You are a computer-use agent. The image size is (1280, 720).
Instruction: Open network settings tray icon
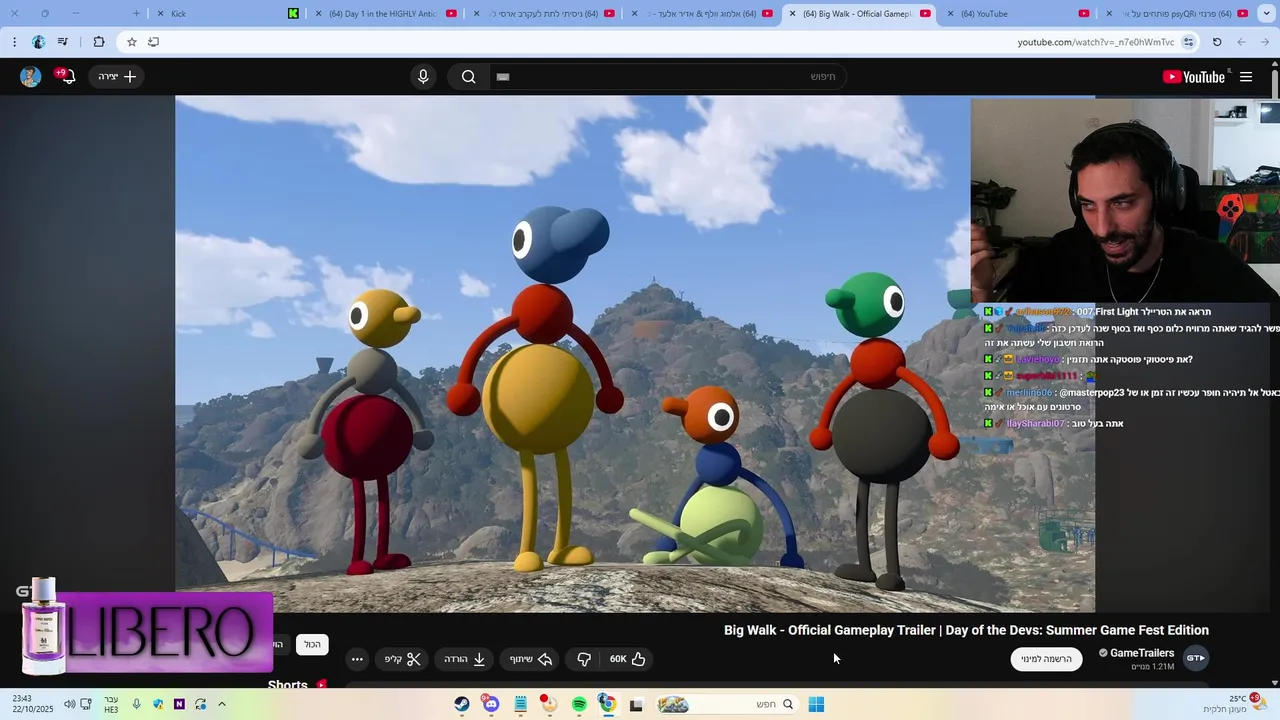pyautogui.click(x=86, y=704)
